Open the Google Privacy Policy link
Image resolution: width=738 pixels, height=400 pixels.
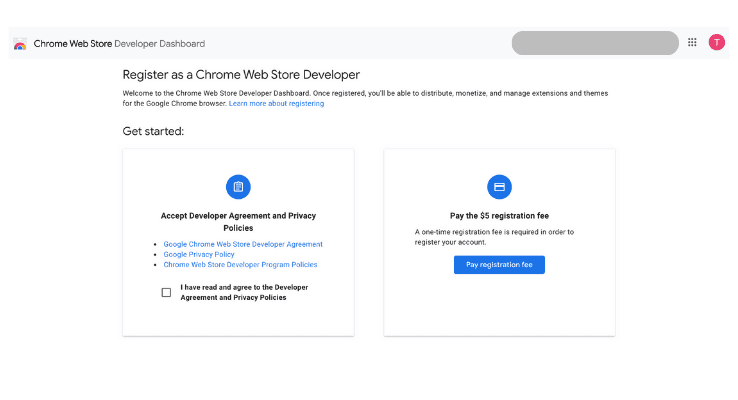(199, 254)
